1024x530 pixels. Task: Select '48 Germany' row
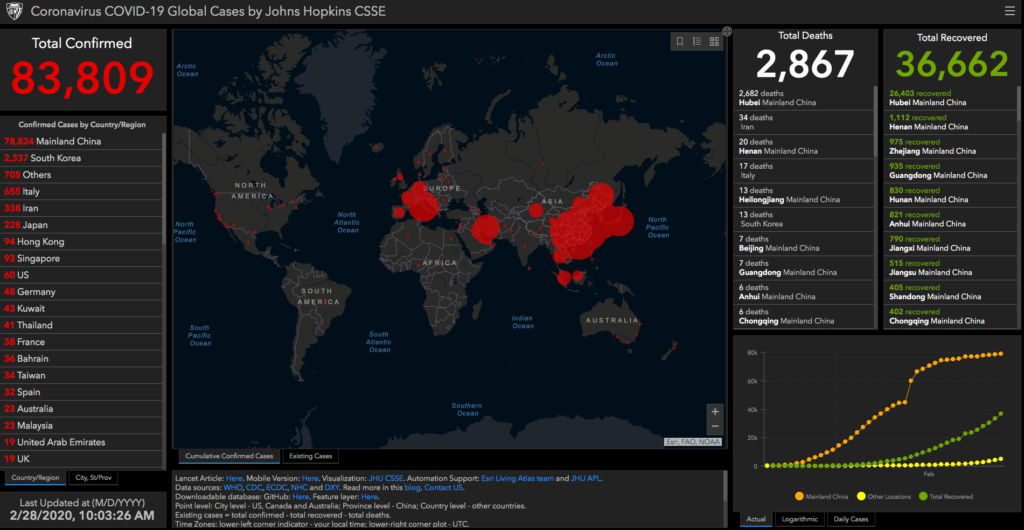coord(82,292)
